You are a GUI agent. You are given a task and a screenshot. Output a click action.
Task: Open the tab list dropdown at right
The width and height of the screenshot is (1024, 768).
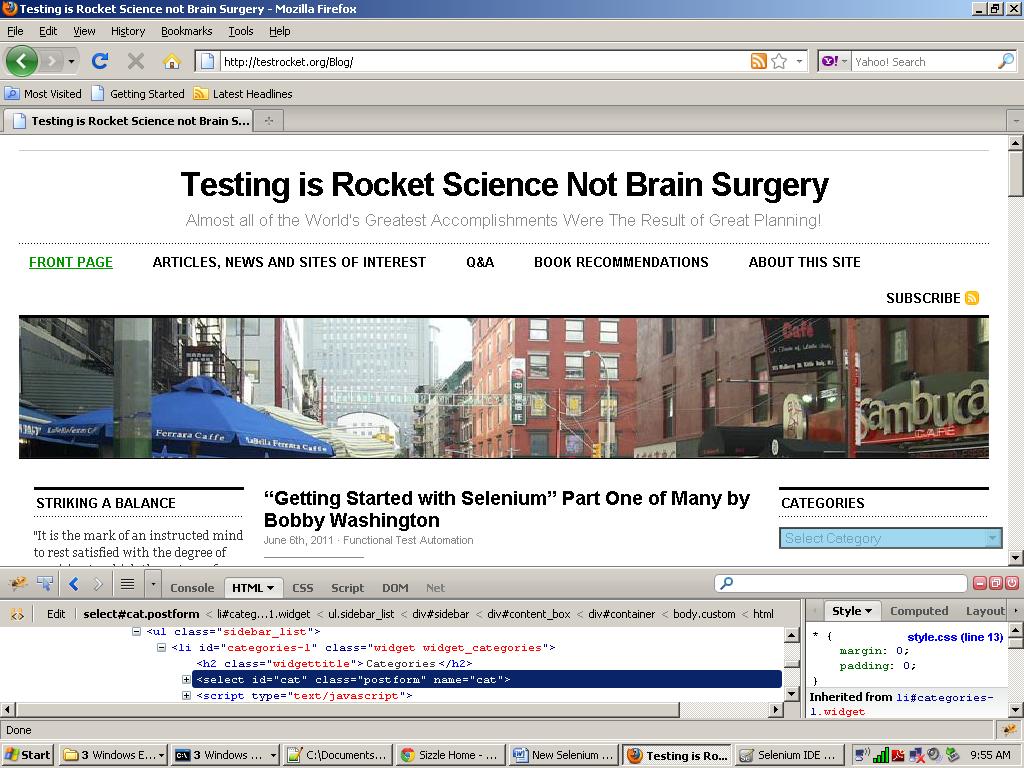(1016, 121)
